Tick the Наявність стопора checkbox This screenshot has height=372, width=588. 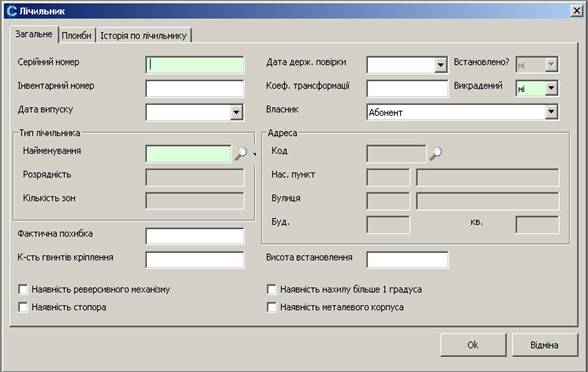click(x=23, y=307)
